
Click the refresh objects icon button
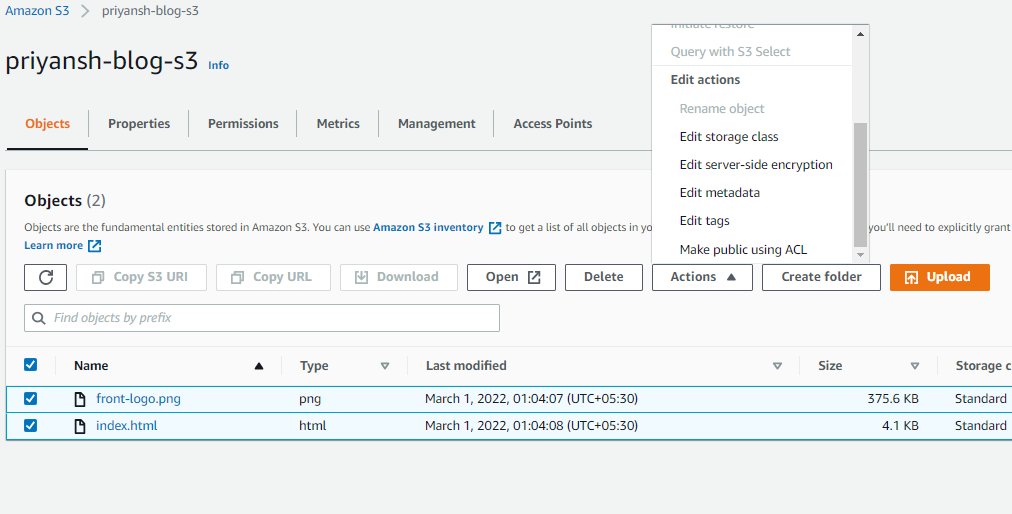point(46,277)
